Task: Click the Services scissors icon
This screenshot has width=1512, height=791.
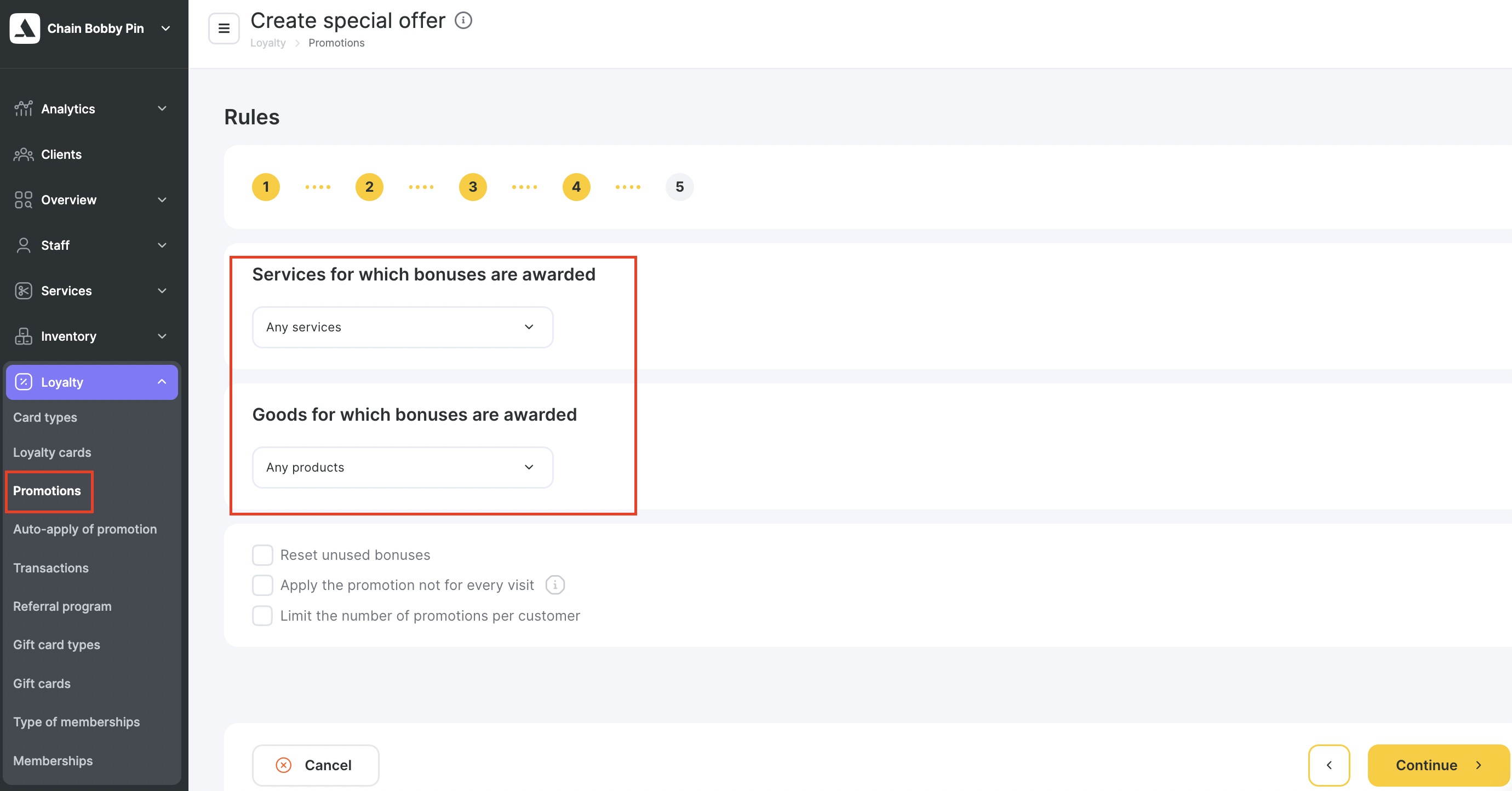Action: (24, 290)
